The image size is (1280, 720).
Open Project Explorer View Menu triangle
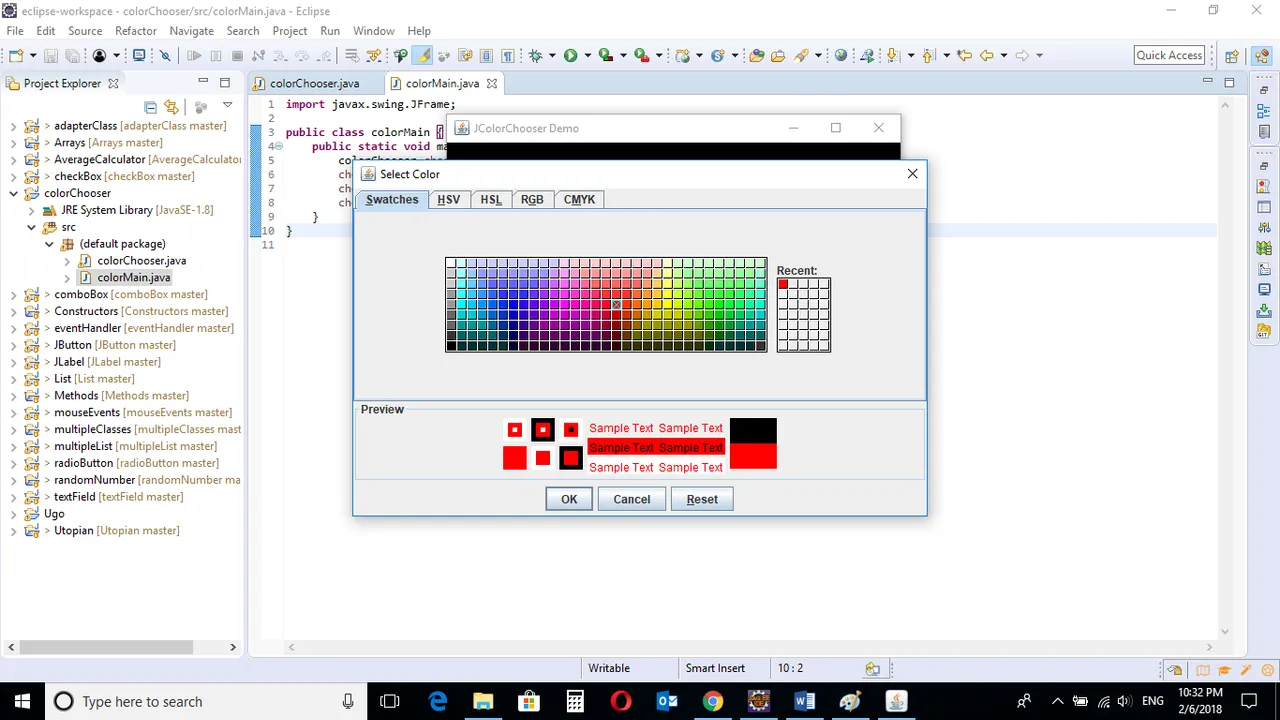coord(227,106)
